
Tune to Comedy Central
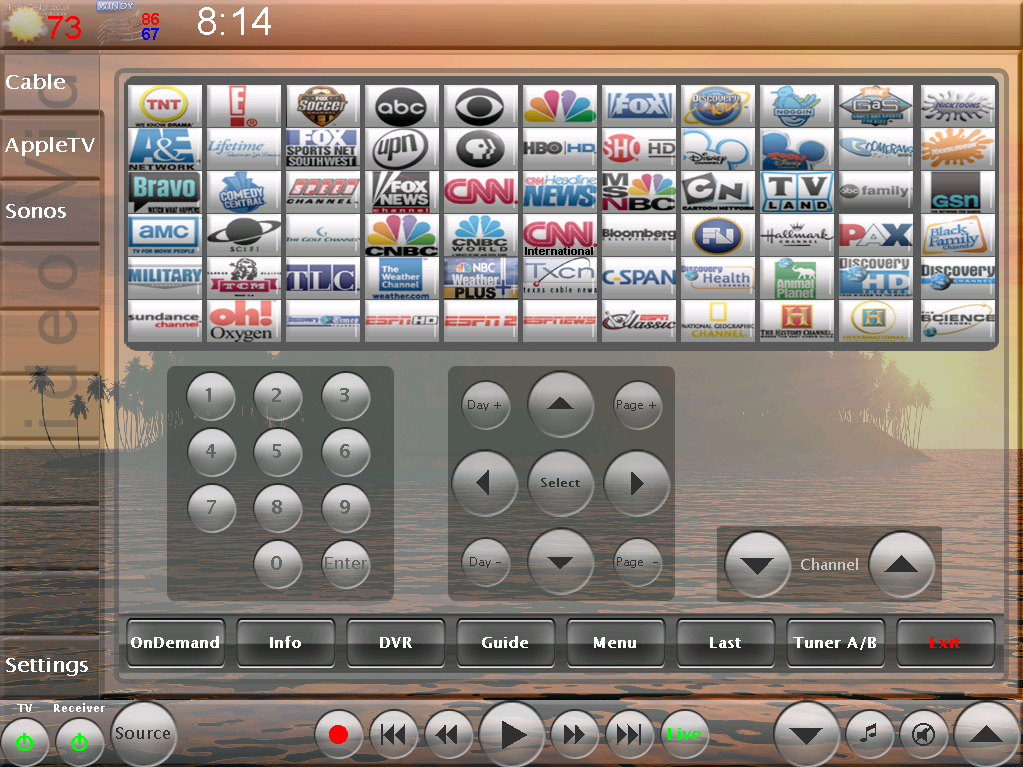tap(243, 192)
